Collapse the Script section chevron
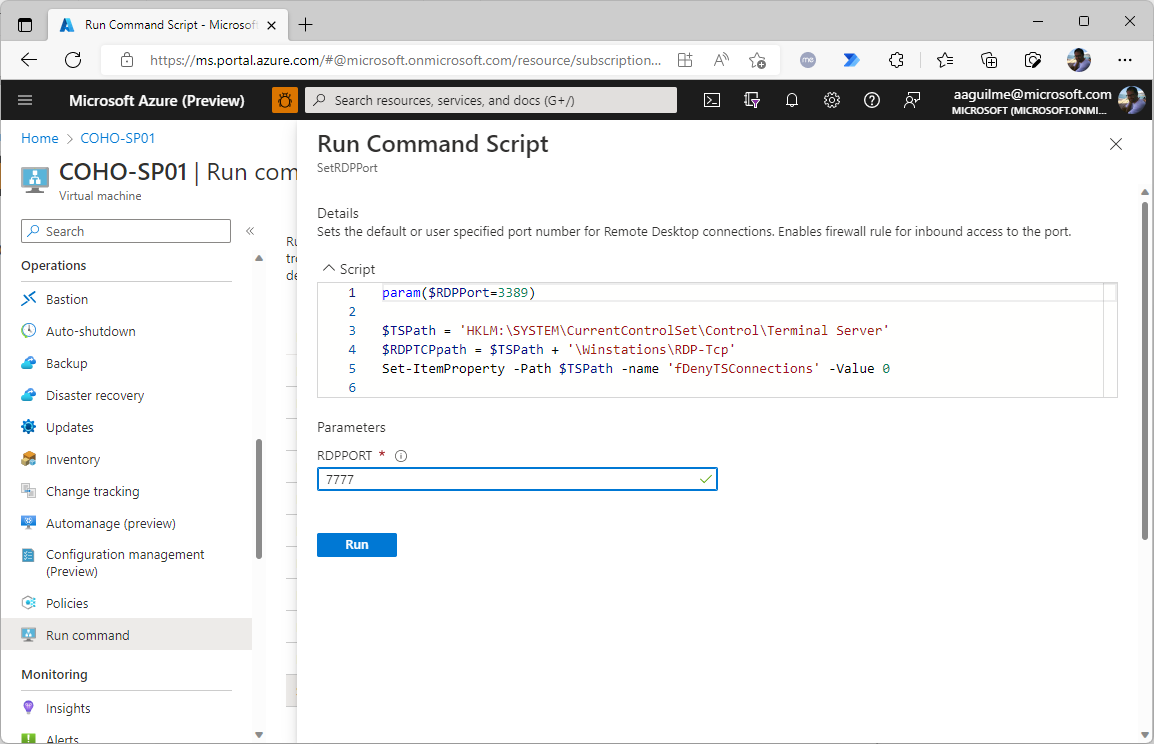 328,269
